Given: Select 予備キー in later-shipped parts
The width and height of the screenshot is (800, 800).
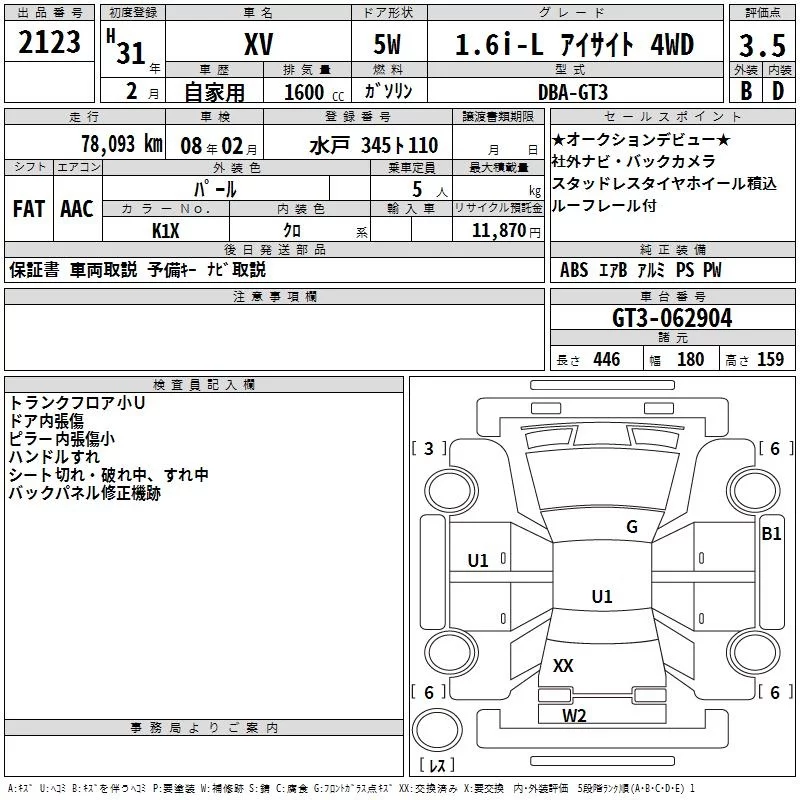Looking at the screenshot, I should 172,269.
